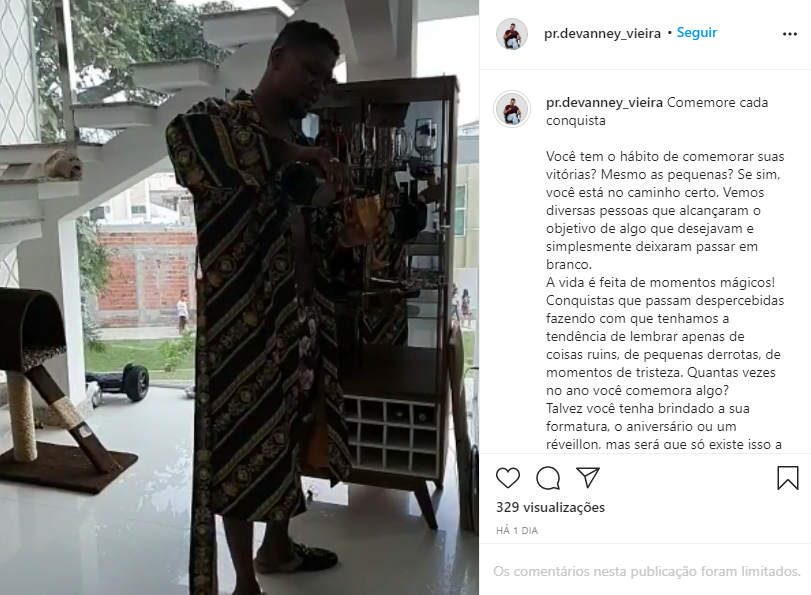The image size is (811, 595).
Task: Click the header profile avatar picture
Action: click(x=512, y=34)
